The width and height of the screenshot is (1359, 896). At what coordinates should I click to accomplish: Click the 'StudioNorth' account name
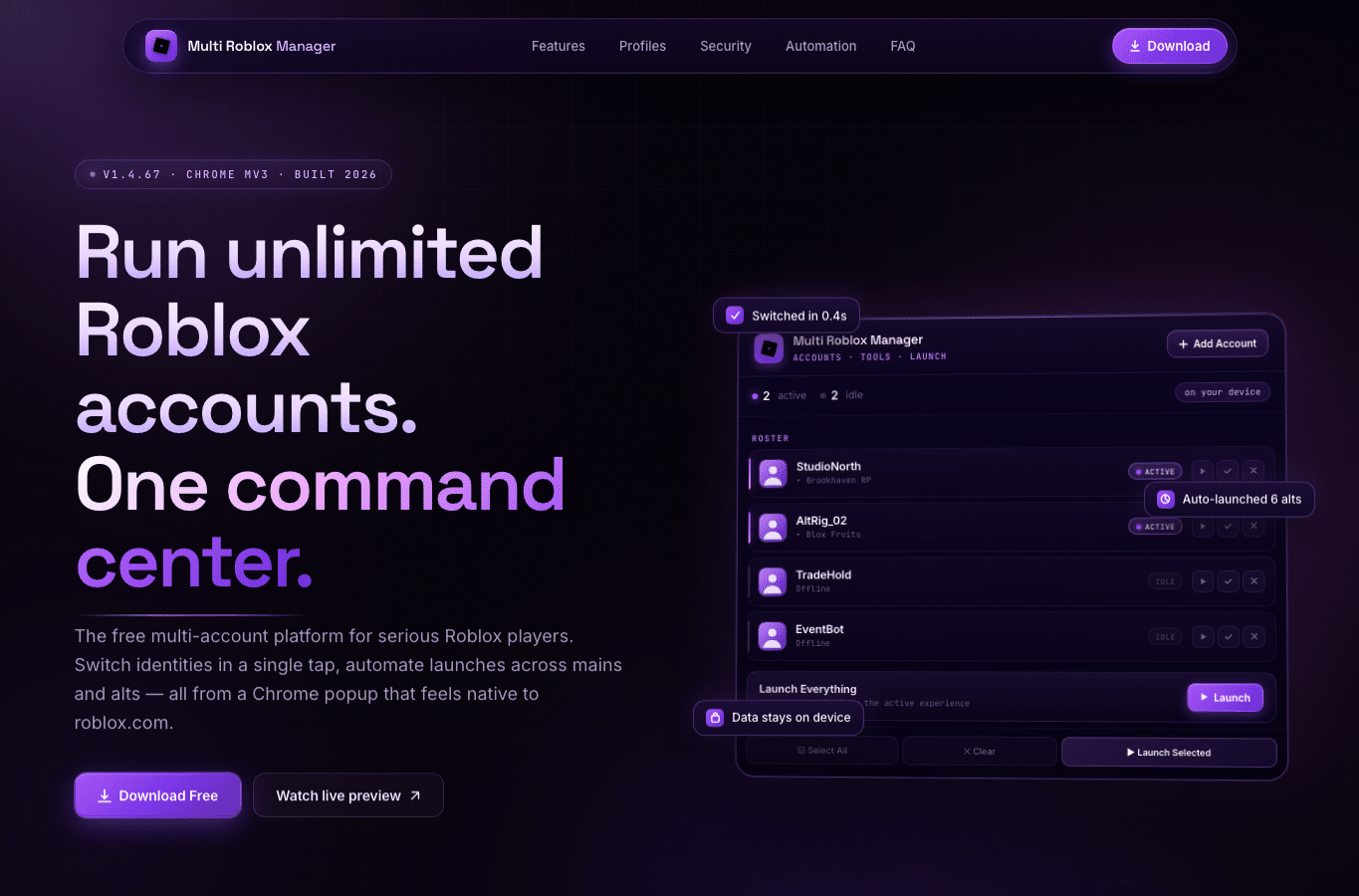[x=828, y=466]
